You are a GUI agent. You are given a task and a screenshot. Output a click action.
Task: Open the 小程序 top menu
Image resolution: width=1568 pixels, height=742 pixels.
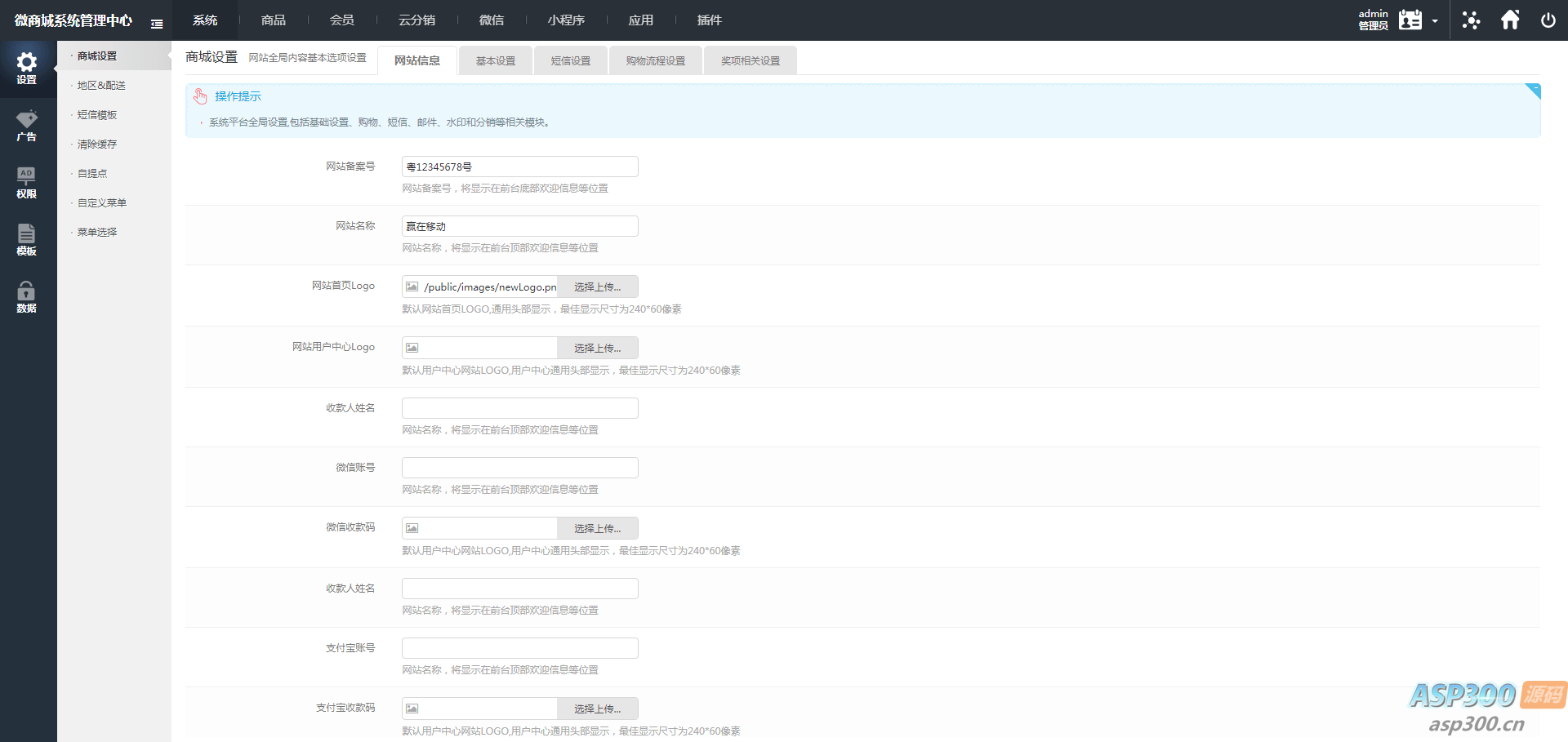point(566,20)
